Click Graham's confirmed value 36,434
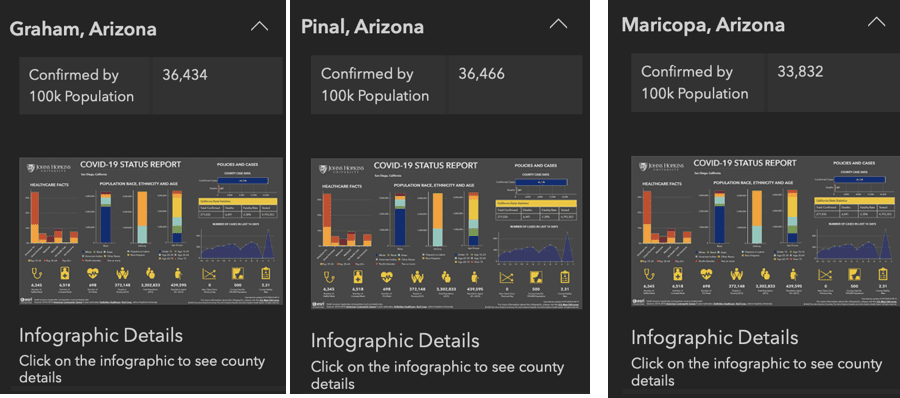The height and width of the screenshot is (398, 900). (185, 75)
